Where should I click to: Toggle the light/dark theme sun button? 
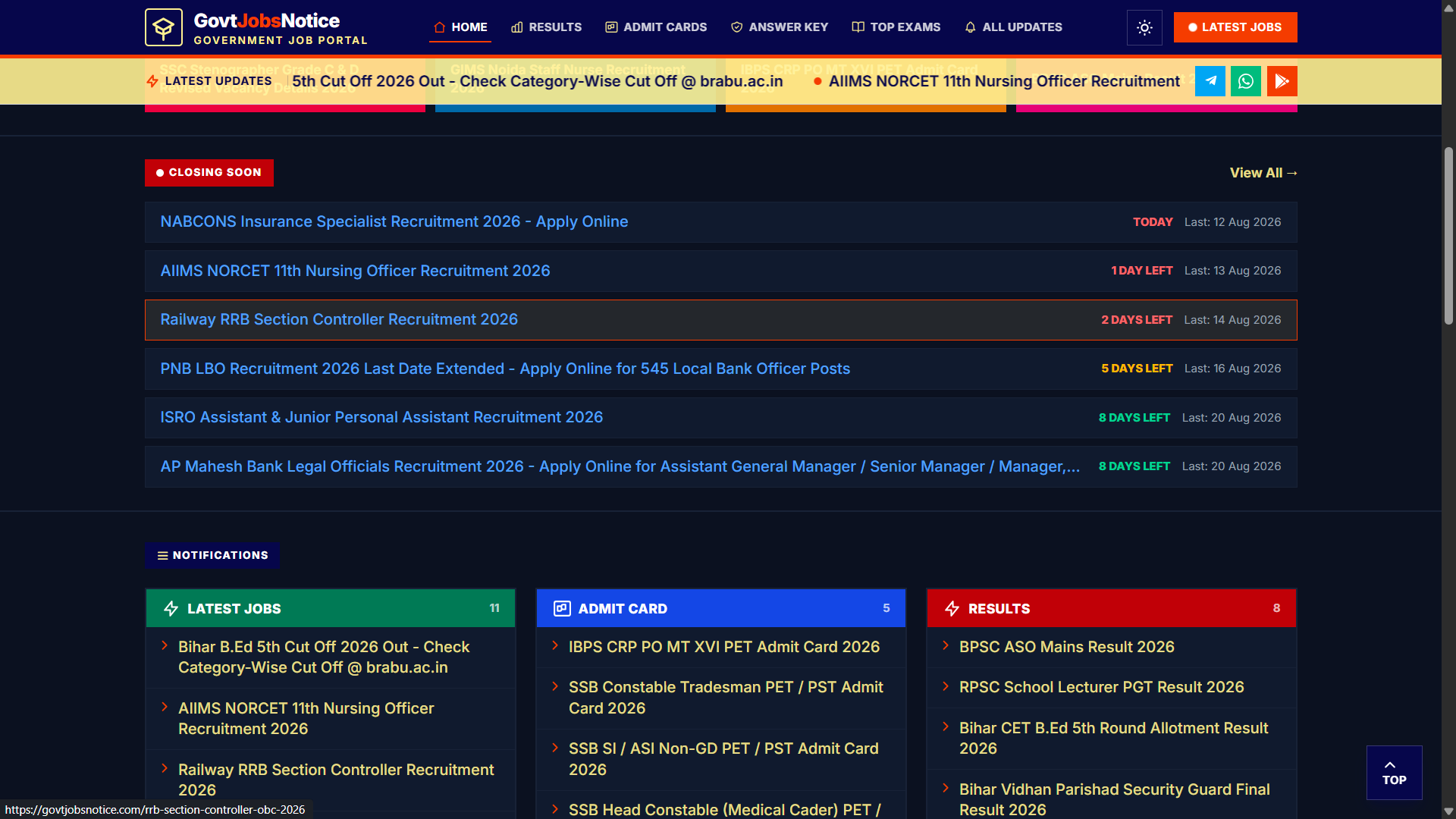tap(1144, 27)
